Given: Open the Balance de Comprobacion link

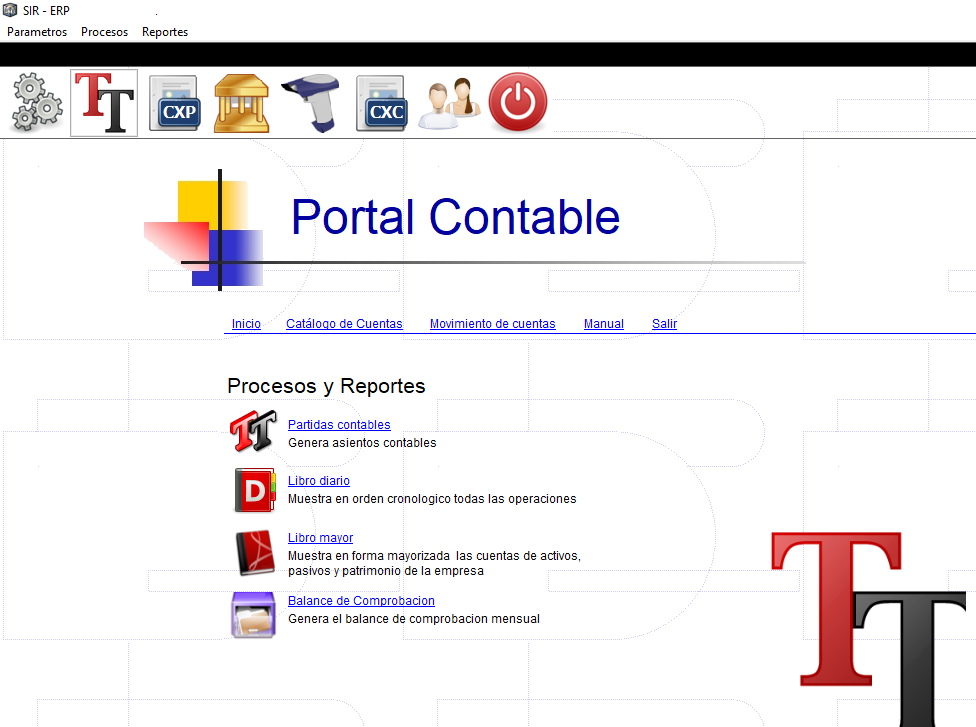Looking at the screenshot, I should (x=361, y=601).
